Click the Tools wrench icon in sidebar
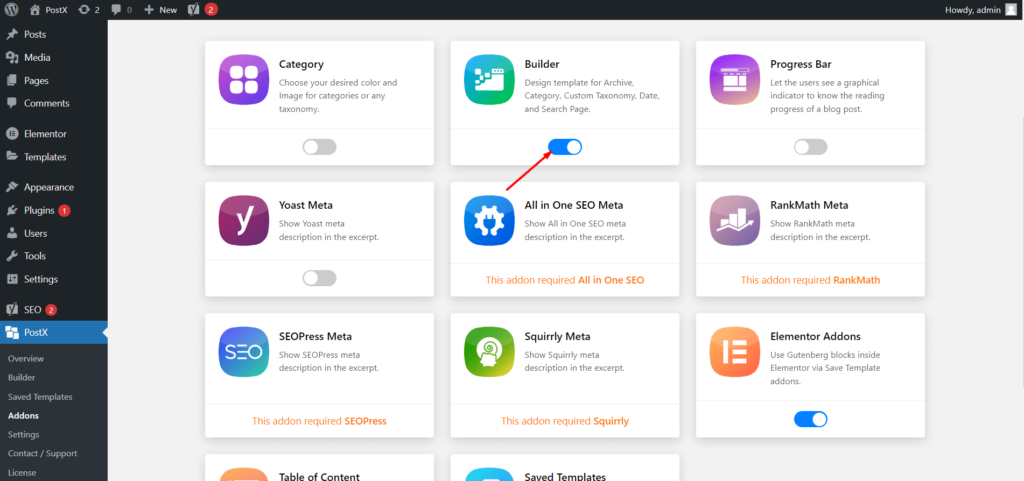This screenshot has width=1024, height=481. [12, 256]
